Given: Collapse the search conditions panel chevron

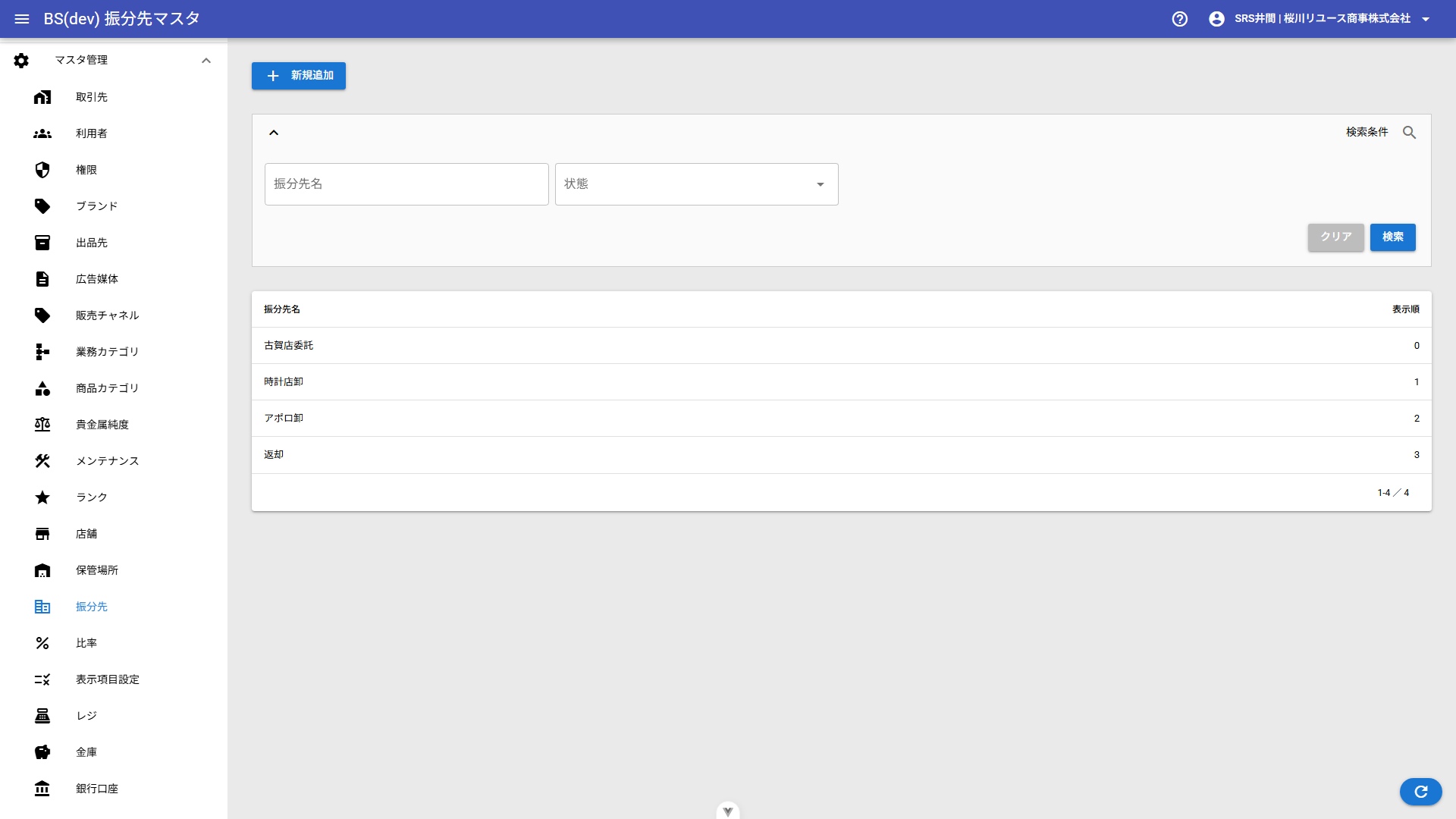Looking at the screenshot, I should pos(274,133).
